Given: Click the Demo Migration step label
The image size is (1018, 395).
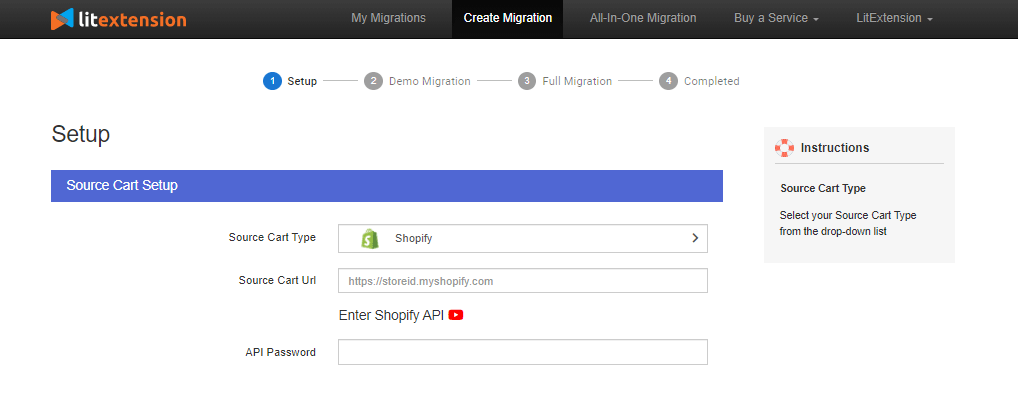Looking at the screenshot, I should pos(430,81).
